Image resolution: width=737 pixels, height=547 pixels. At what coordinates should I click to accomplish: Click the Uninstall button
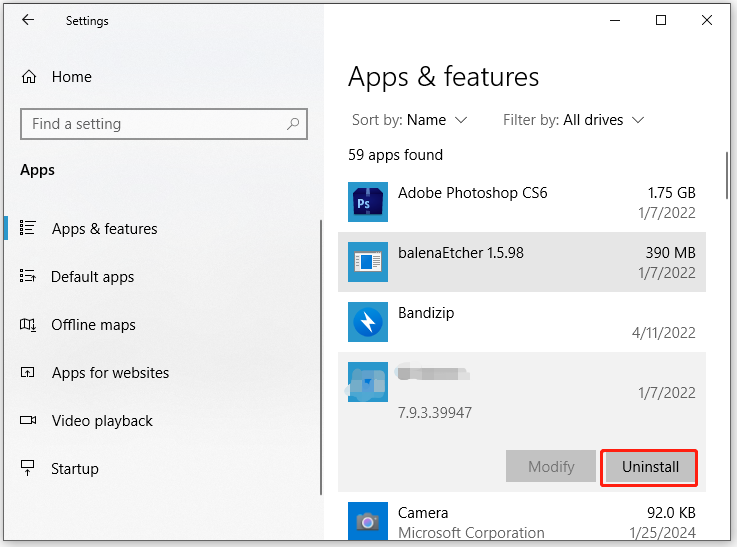pos(650,467)
